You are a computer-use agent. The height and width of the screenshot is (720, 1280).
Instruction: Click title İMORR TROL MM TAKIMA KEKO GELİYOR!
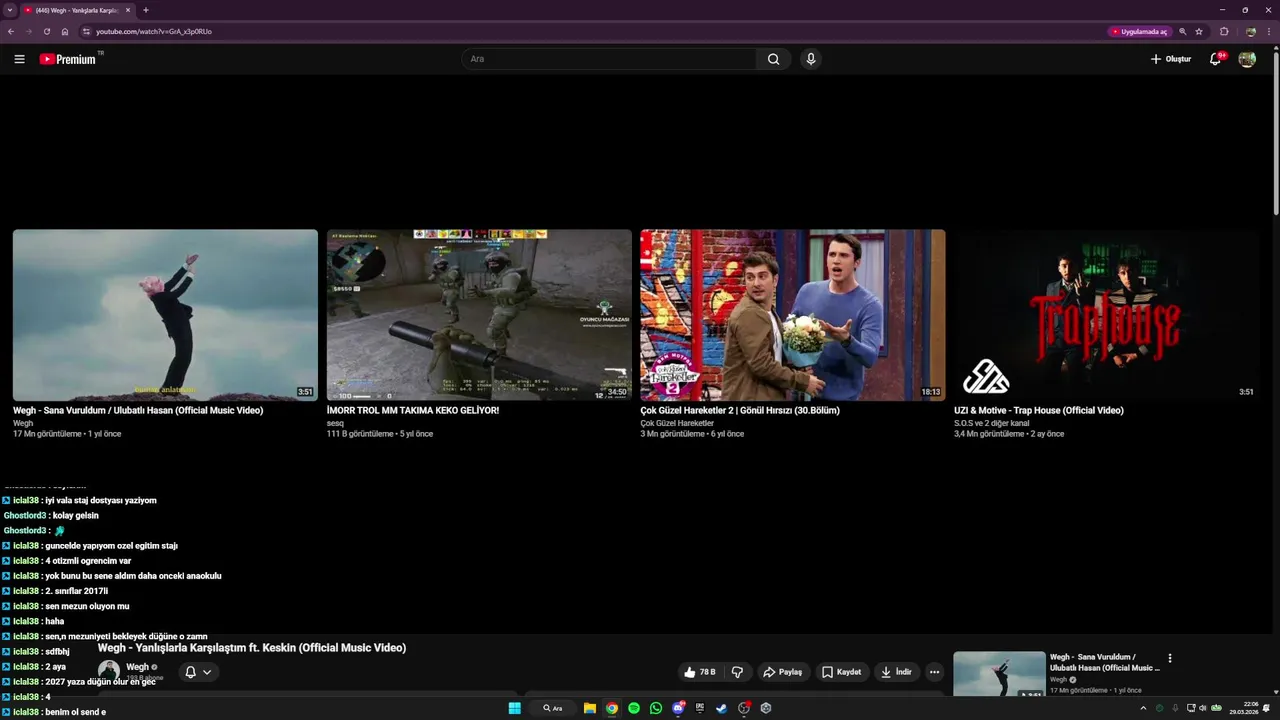coord(413,410)
